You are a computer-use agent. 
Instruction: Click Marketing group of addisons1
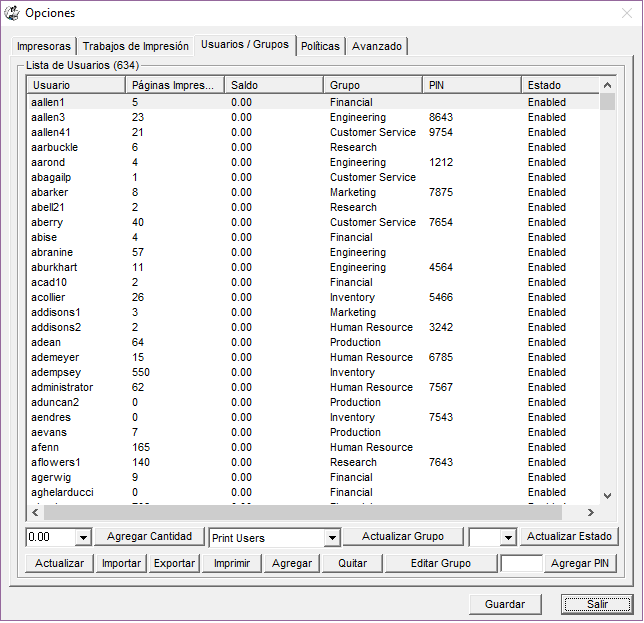pos(353,312)
